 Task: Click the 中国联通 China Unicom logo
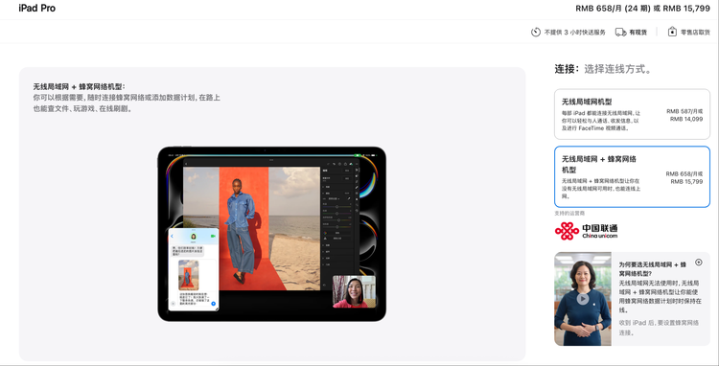pos(586,231)
